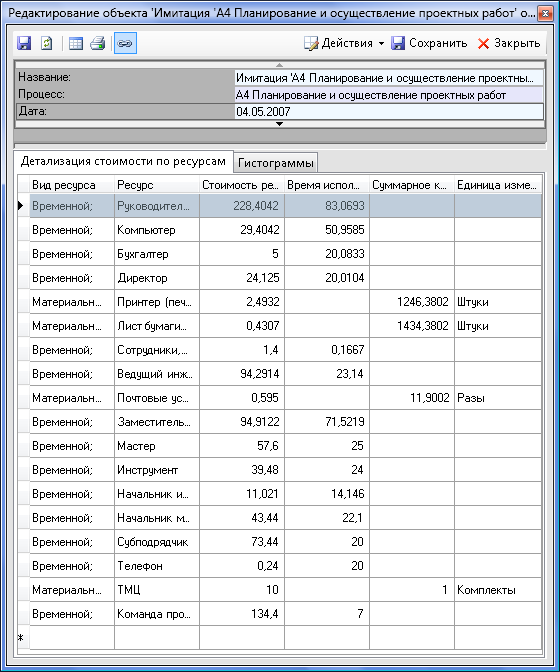Click the usage time value 50,9585
This screenshot has height=672, width=560.
(x=326, y=230)
